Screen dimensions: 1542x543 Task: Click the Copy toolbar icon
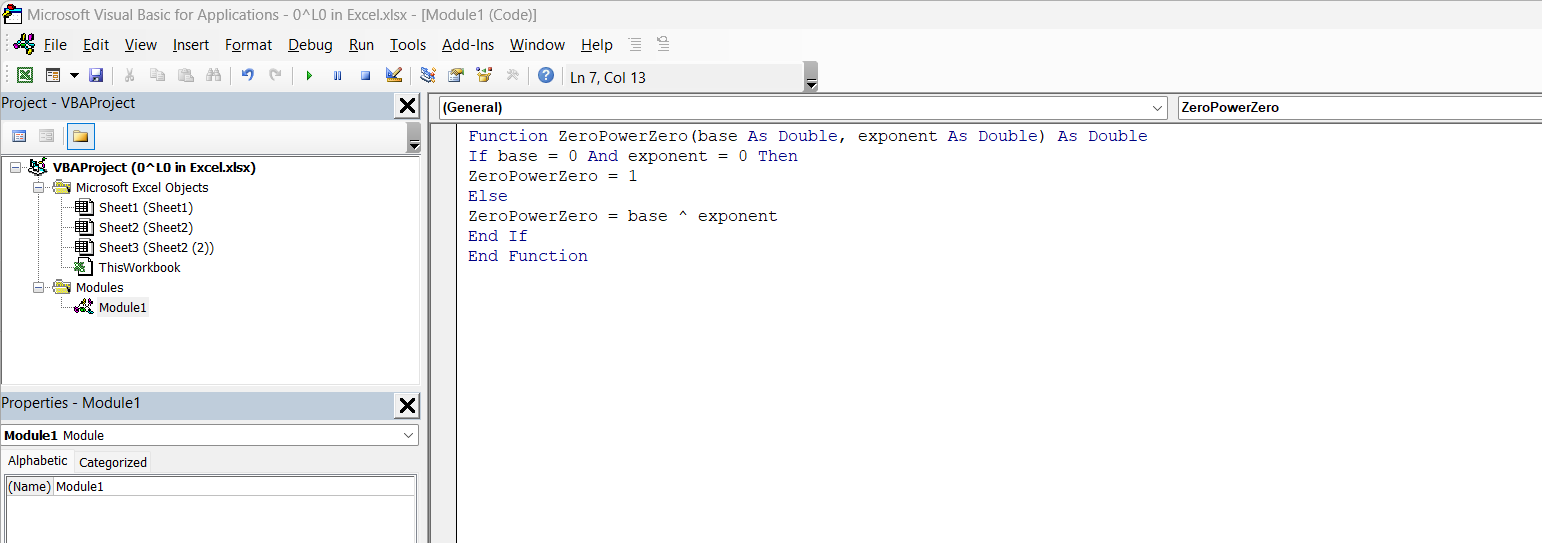tap(157, 76)
